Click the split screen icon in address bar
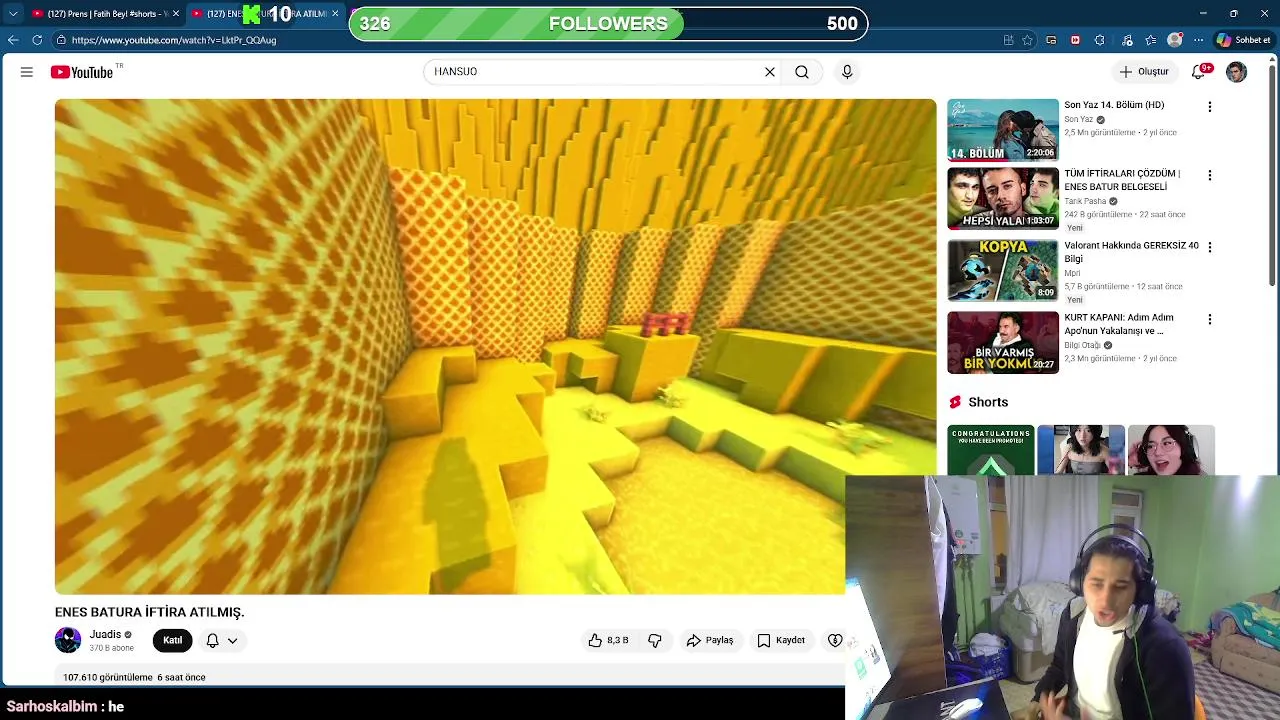The width and height of the screenshot is (1280, 720). [1008, 40]
